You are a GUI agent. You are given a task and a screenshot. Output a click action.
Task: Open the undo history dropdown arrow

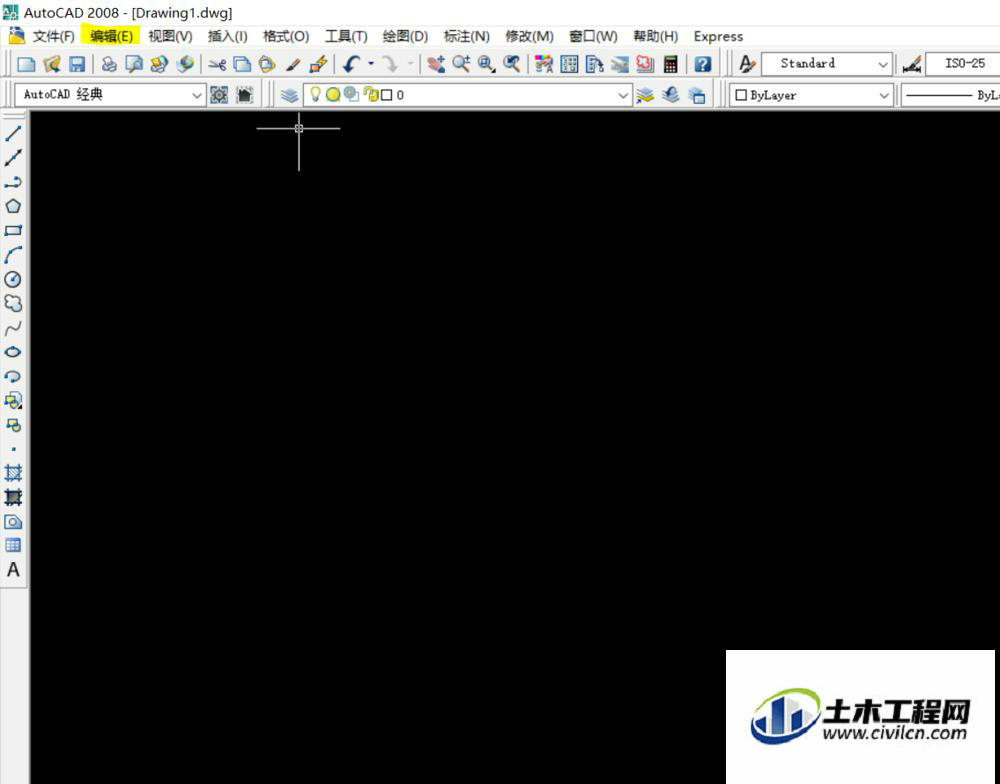coord(371,64)
